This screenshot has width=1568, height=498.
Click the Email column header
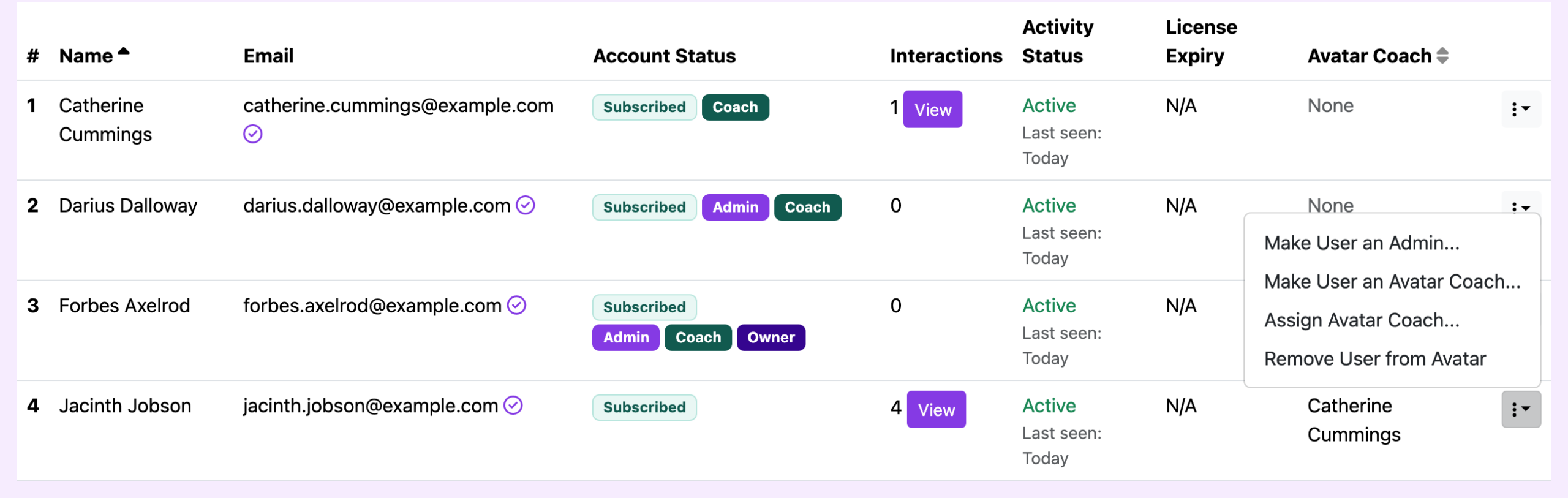[x=268, y=56]
